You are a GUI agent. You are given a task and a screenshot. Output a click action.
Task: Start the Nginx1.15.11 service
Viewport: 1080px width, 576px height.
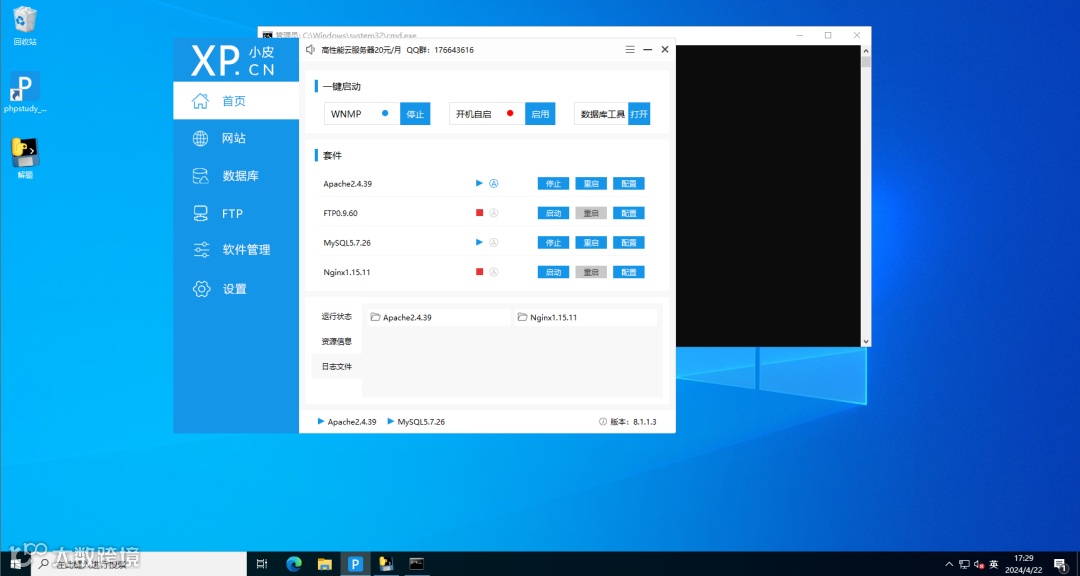click(x=553, y=272)
